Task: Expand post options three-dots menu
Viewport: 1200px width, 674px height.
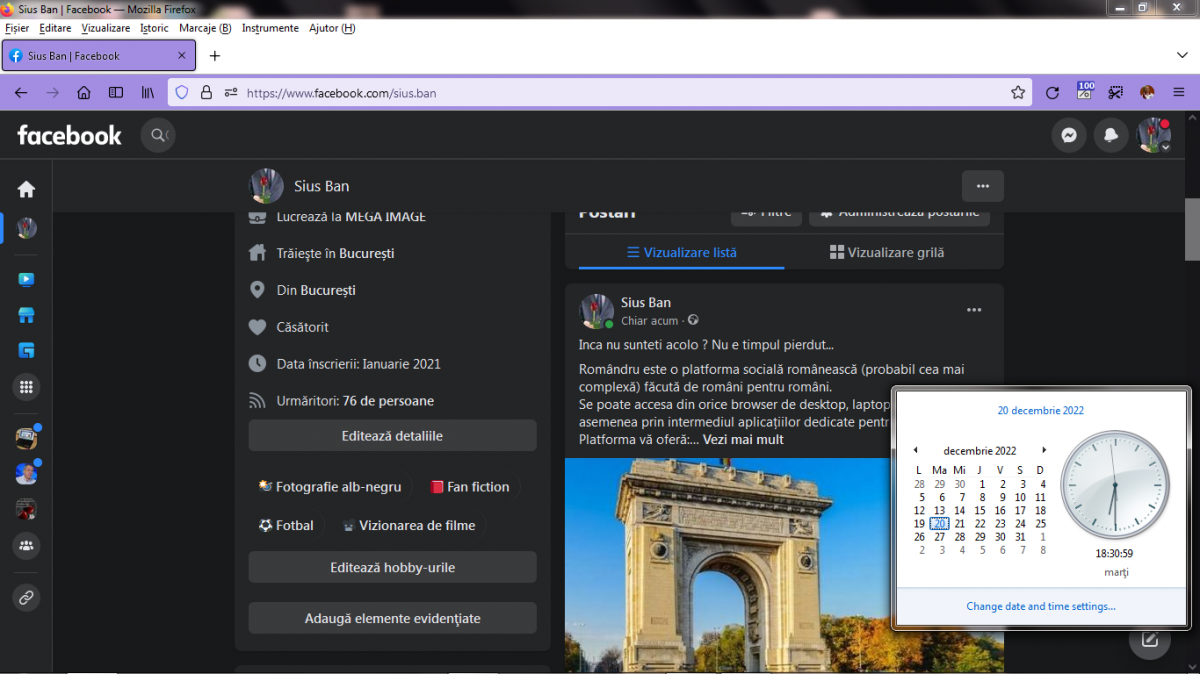Action: tap(974, 310)
